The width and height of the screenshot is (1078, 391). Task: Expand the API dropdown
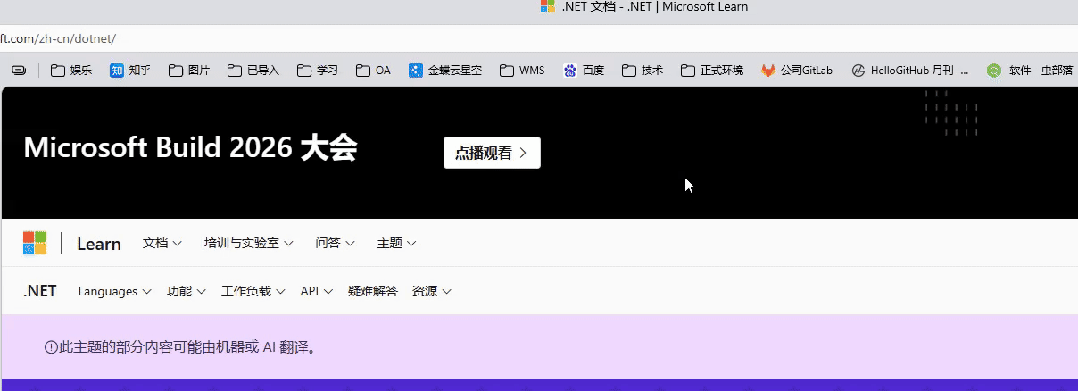tap(317, 291)
